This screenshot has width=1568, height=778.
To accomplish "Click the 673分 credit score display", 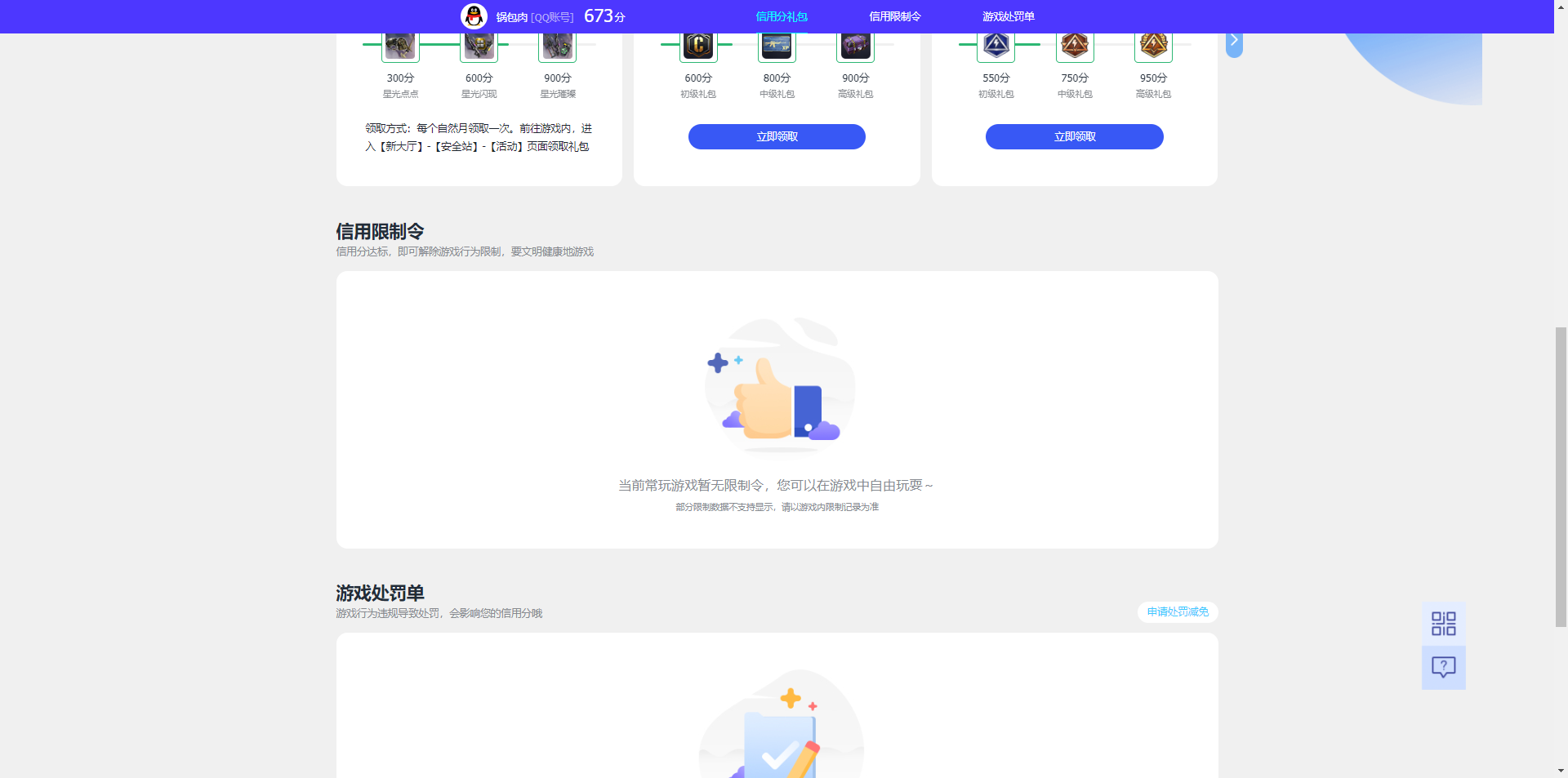I will 604,16.
